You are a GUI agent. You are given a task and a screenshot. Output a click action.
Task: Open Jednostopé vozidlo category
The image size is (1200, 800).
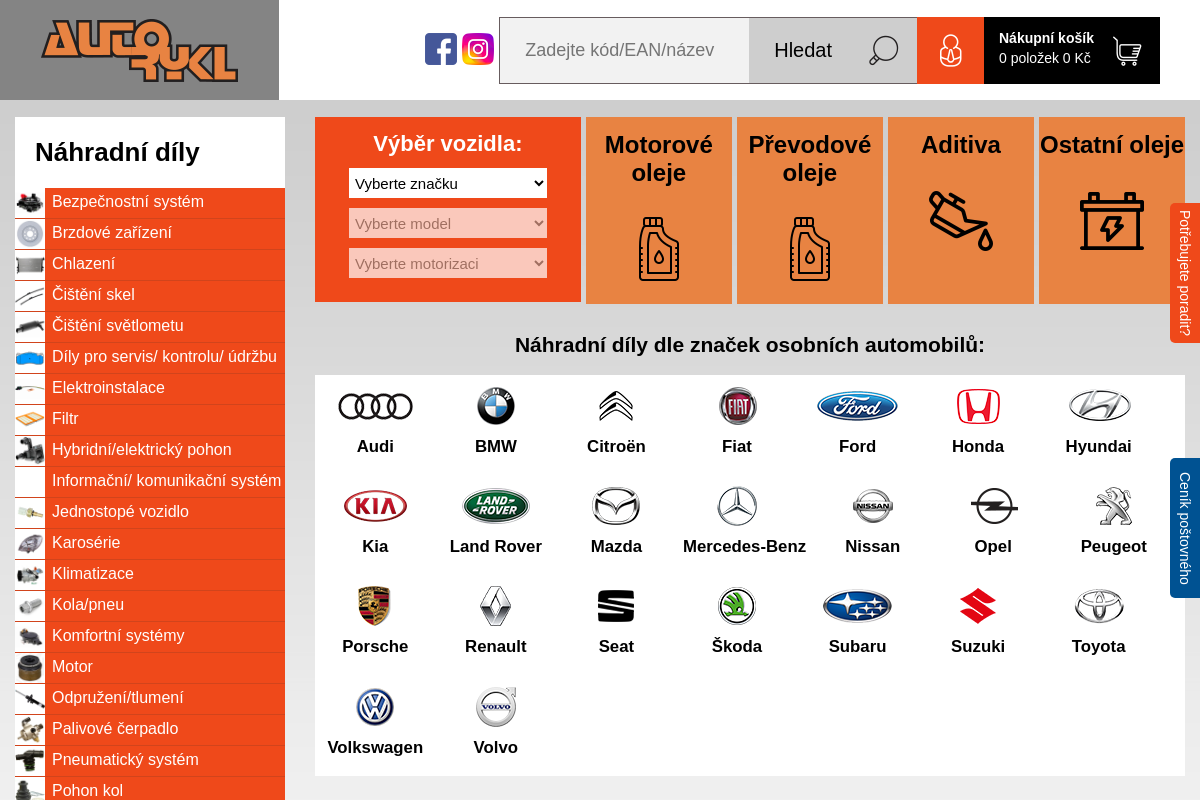pos(150,513)
